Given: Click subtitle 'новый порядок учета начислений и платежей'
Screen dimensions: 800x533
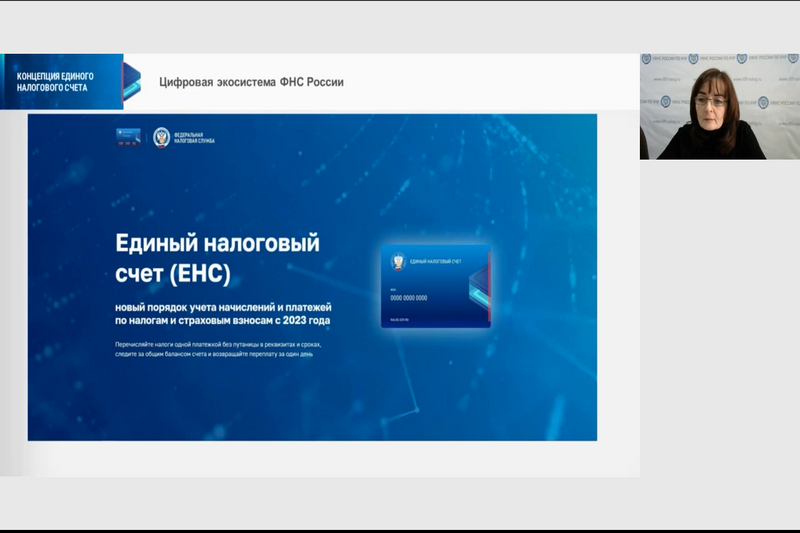Looking at the screenshot, I should (x=223, y=308).
